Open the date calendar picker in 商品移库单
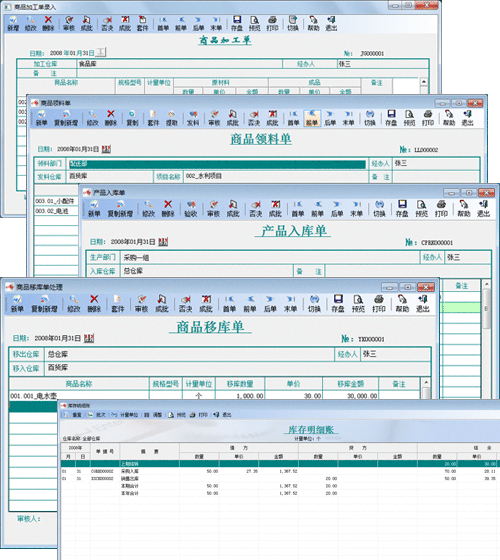This screenshot has height=560, width=500. pos(89,338)
